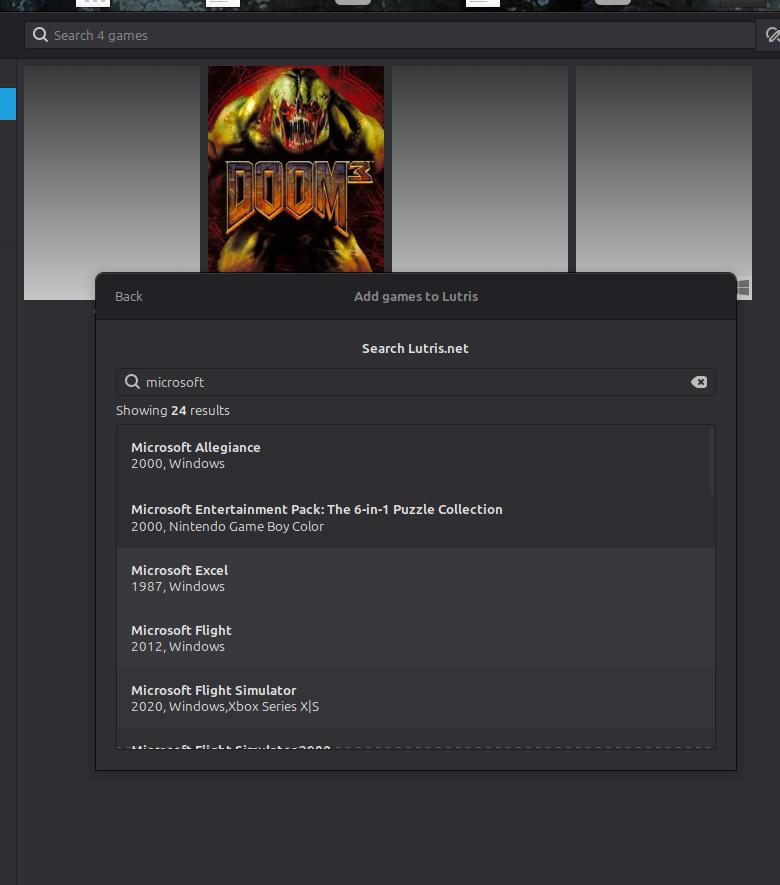Screen dimensions: 780x885
Task: Select the Doom 3 cover thumbnail
Action: click(x=295, y=168)
